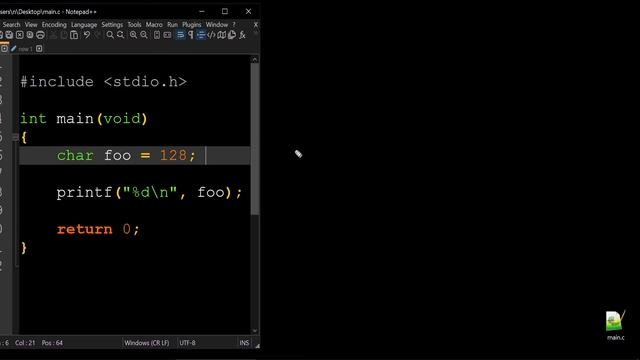Close the new 1 tab
Screen dimensions: 640x360
(39, 49)
